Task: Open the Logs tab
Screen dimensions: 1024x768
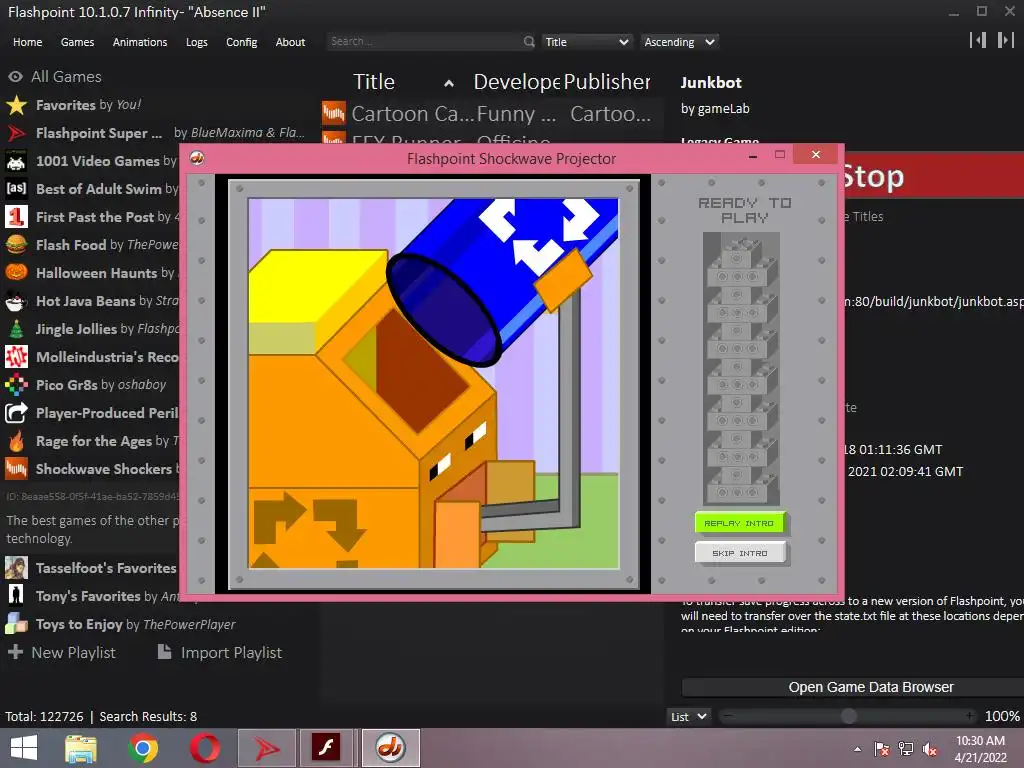Action: coord(197,42)
